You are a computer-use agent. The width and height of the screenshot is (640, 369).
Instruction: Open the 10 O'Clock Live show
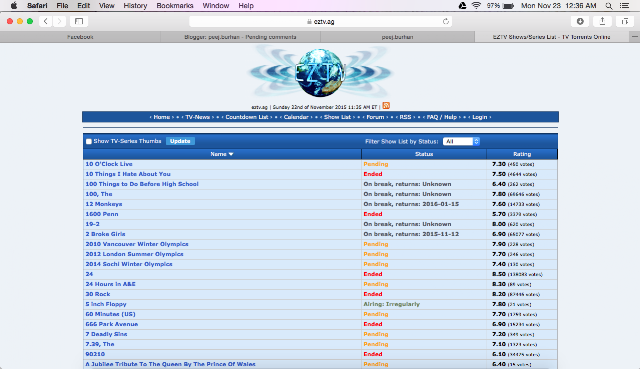tap(109, 164)
